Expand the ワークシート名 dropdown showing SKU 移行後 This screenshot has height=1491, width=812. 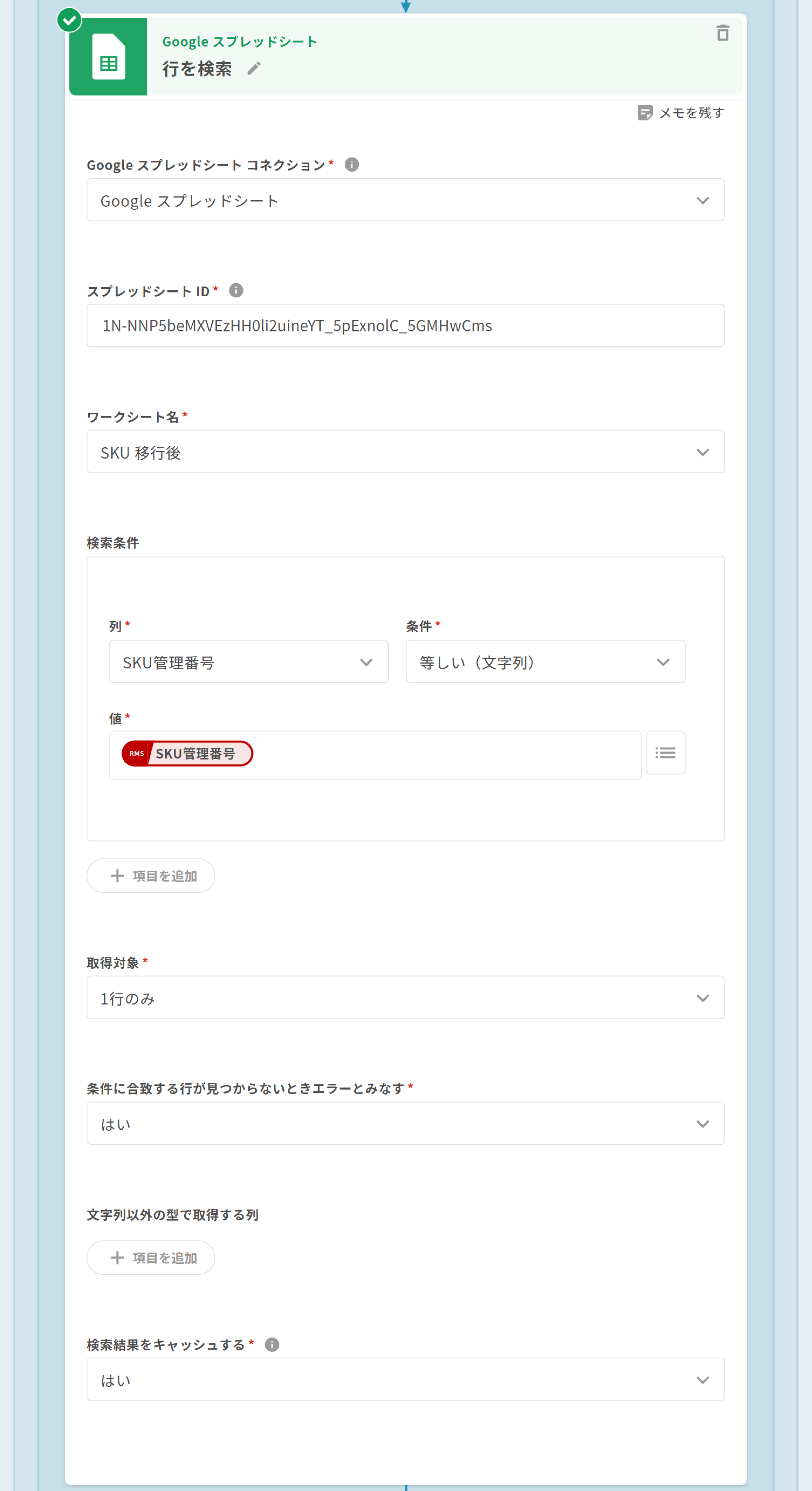click(x=405, y=452)
